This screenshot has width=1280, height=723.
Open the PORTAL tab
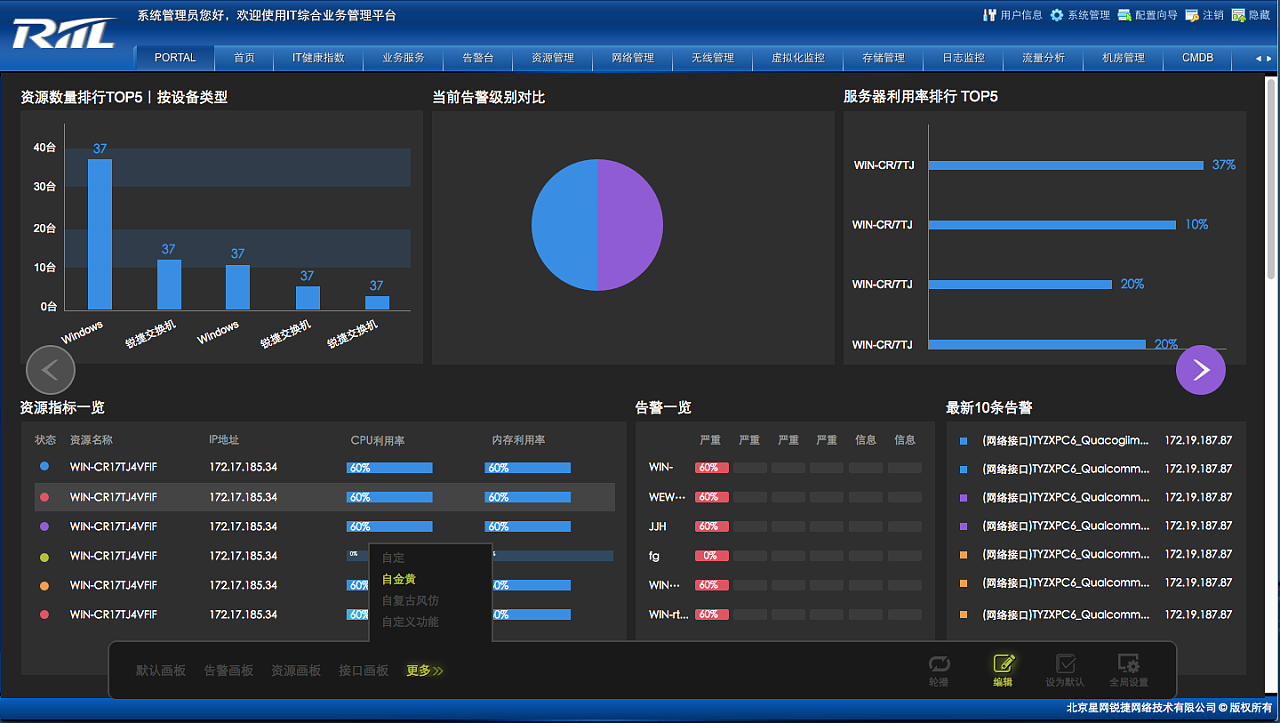pyautogui.click(x=175, y=58)
